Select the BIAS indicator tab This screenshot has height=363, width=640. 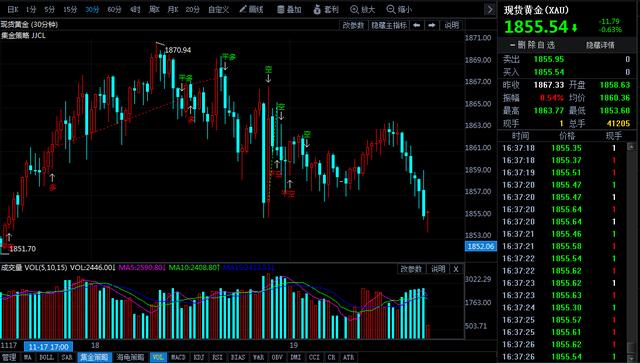click(x=238, y=357)
